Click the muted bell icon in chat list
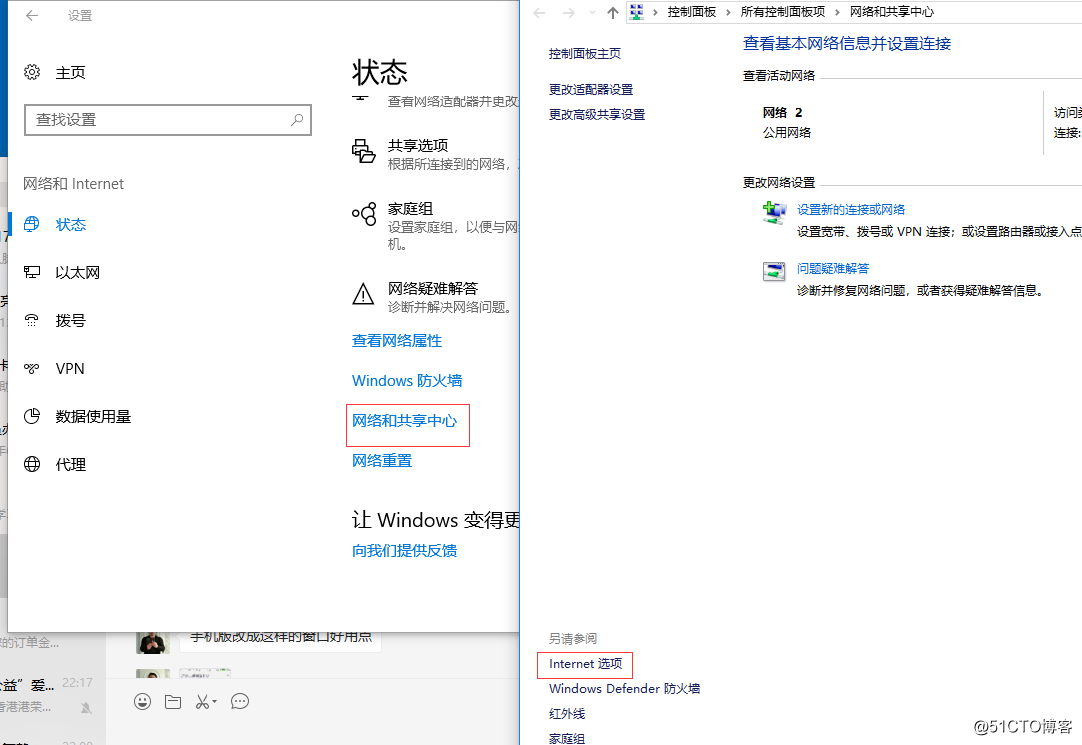Viewport: 1082px width, 745px height. click(x=86, y=707)
